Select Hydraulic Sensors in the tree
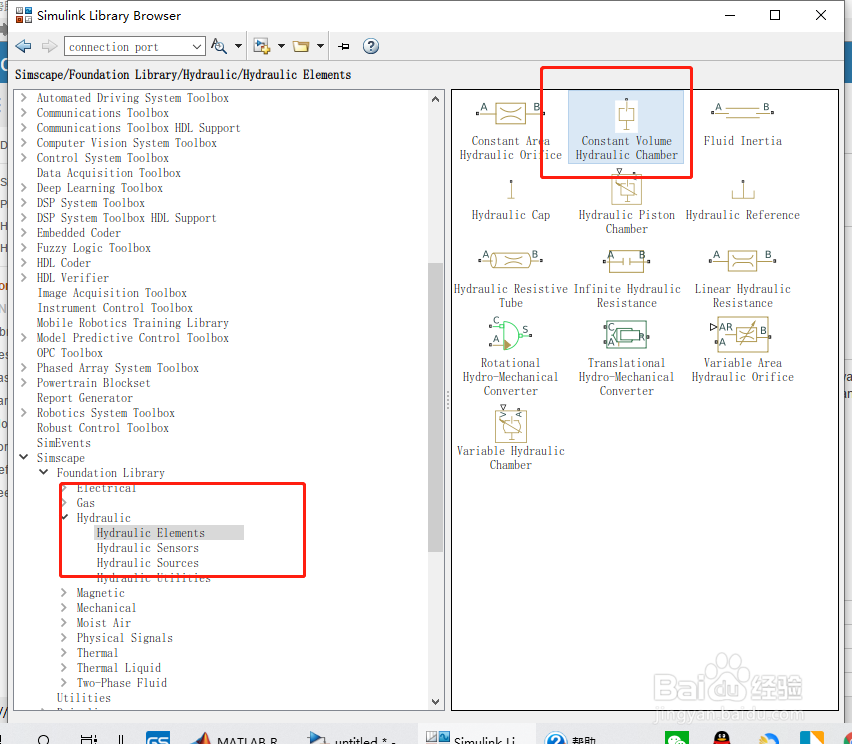 pyautogui.click(x=148, y=548)
